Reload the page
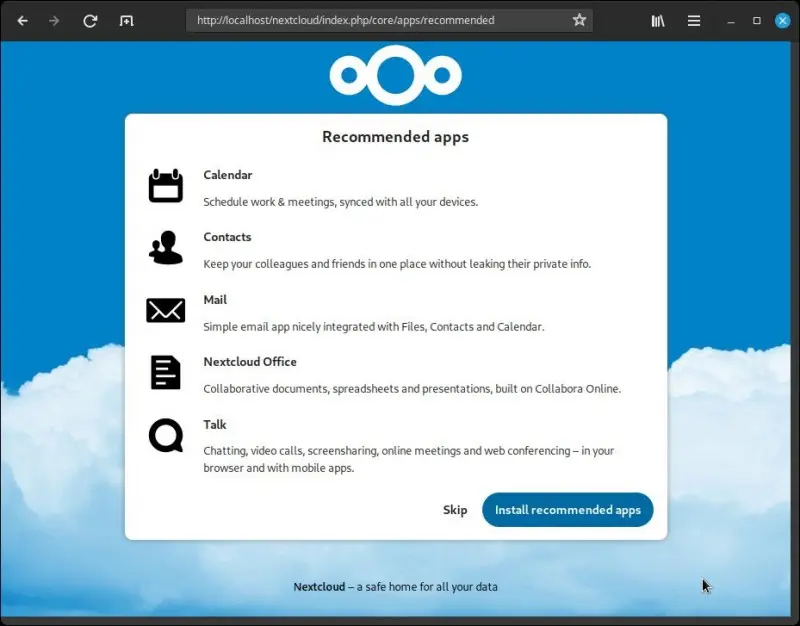 coord(90,20)
